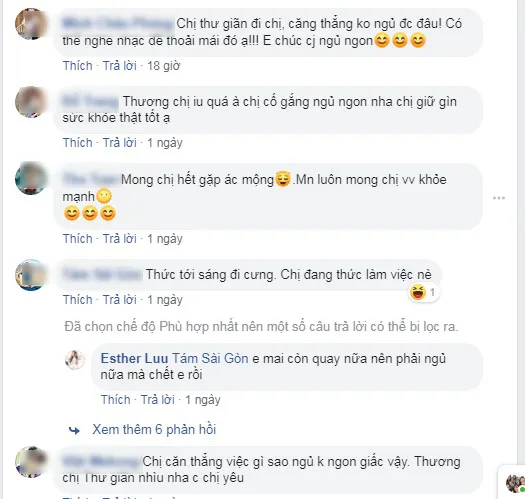Like the 'Mong chị hết gặp ác mộng' comment

pyautogui.click(x=78, y=239)
